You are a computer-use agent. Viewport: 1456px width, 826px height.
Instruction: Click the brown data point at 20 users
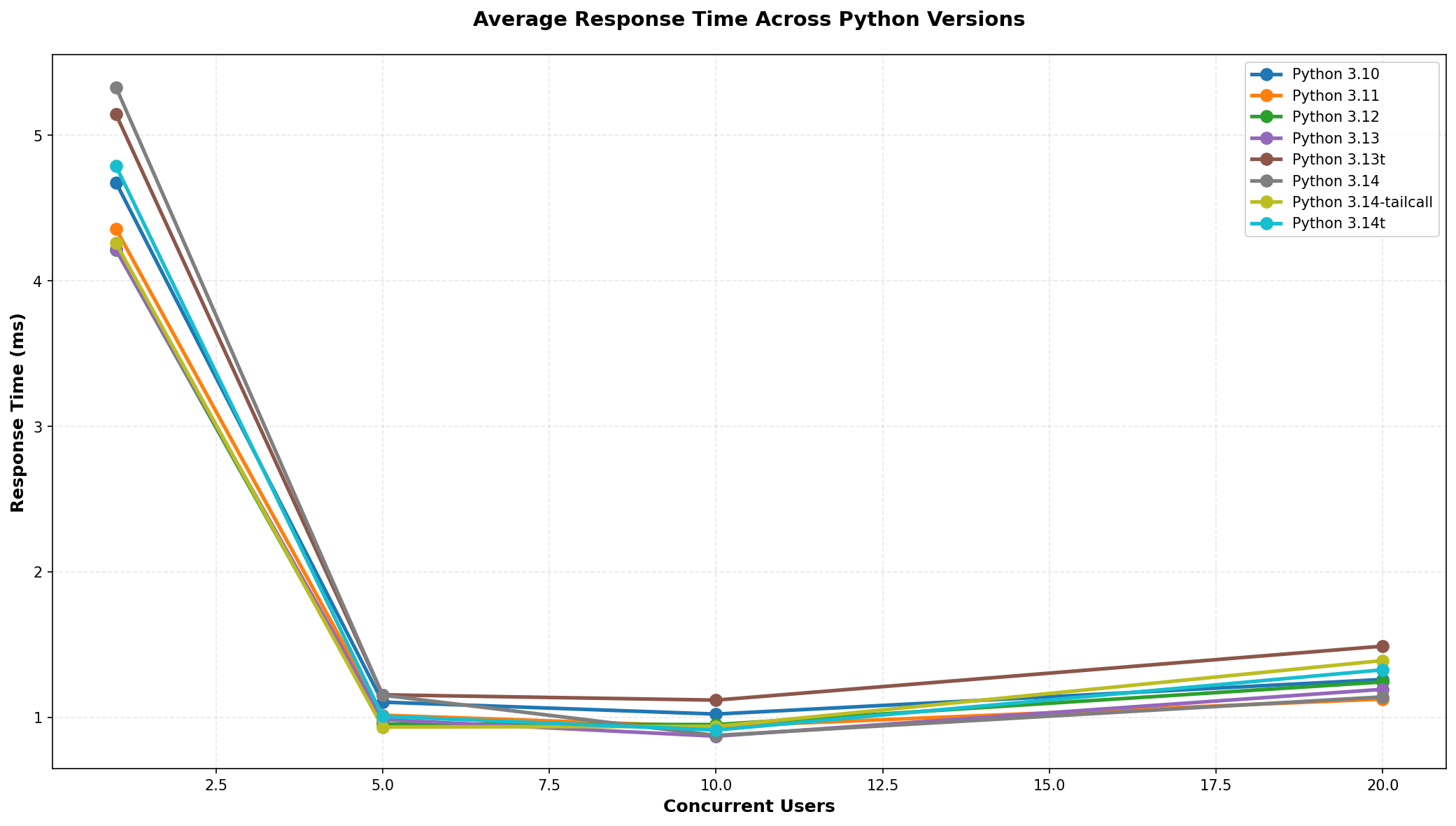pos(1383,646)
